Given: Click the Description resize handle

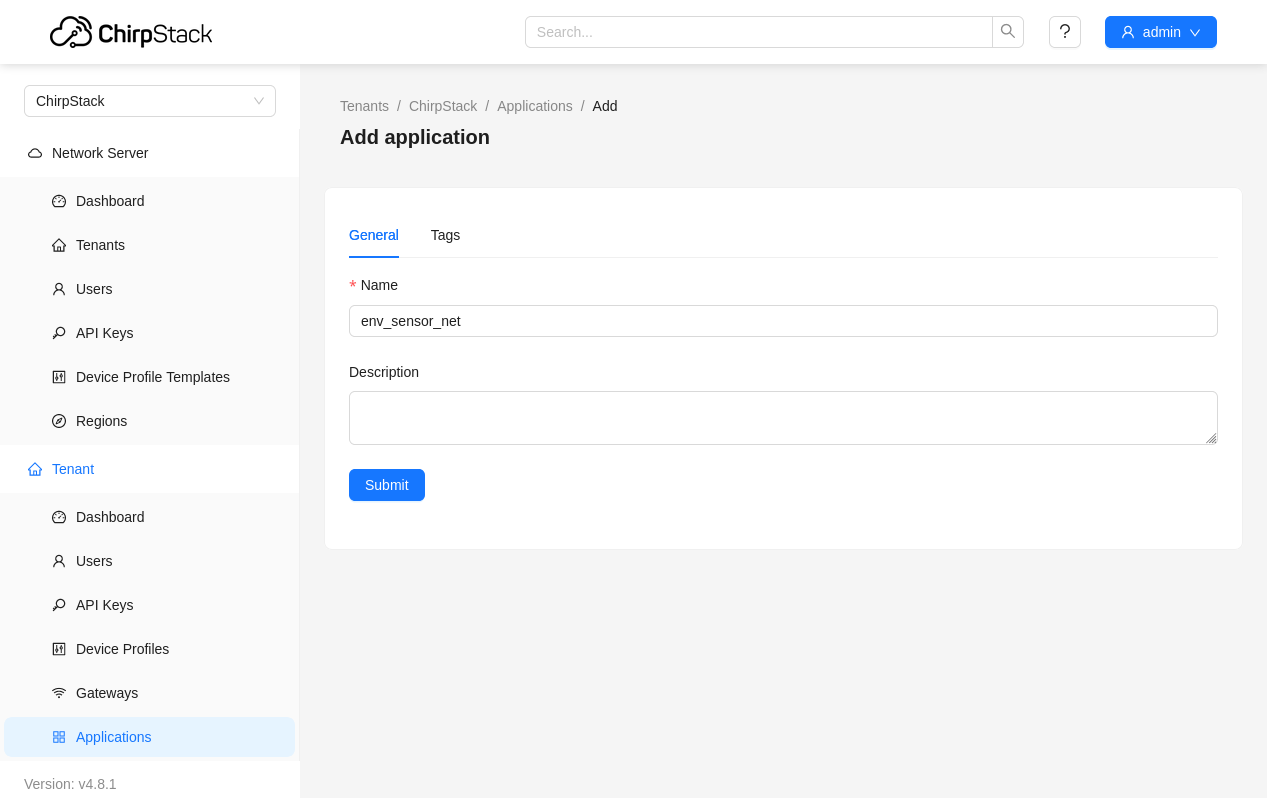Looking at the screenshot, I should pos(1211,438).
